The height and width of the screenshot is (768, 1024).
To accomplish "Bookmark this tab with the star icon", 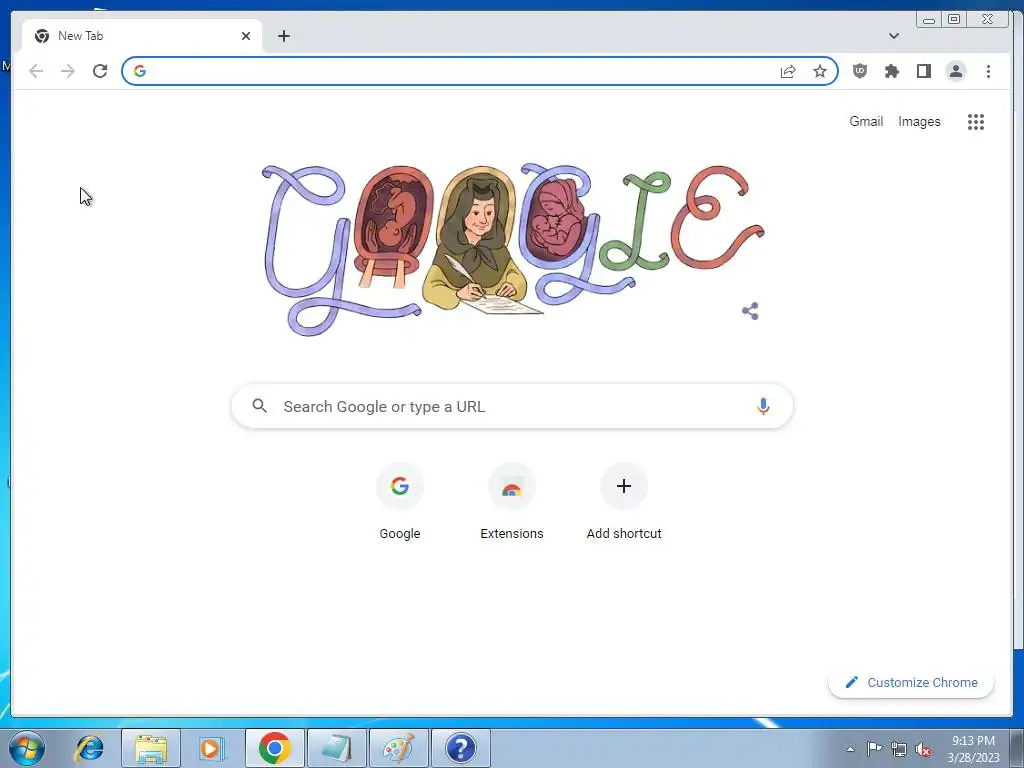I will pos(820,71).
